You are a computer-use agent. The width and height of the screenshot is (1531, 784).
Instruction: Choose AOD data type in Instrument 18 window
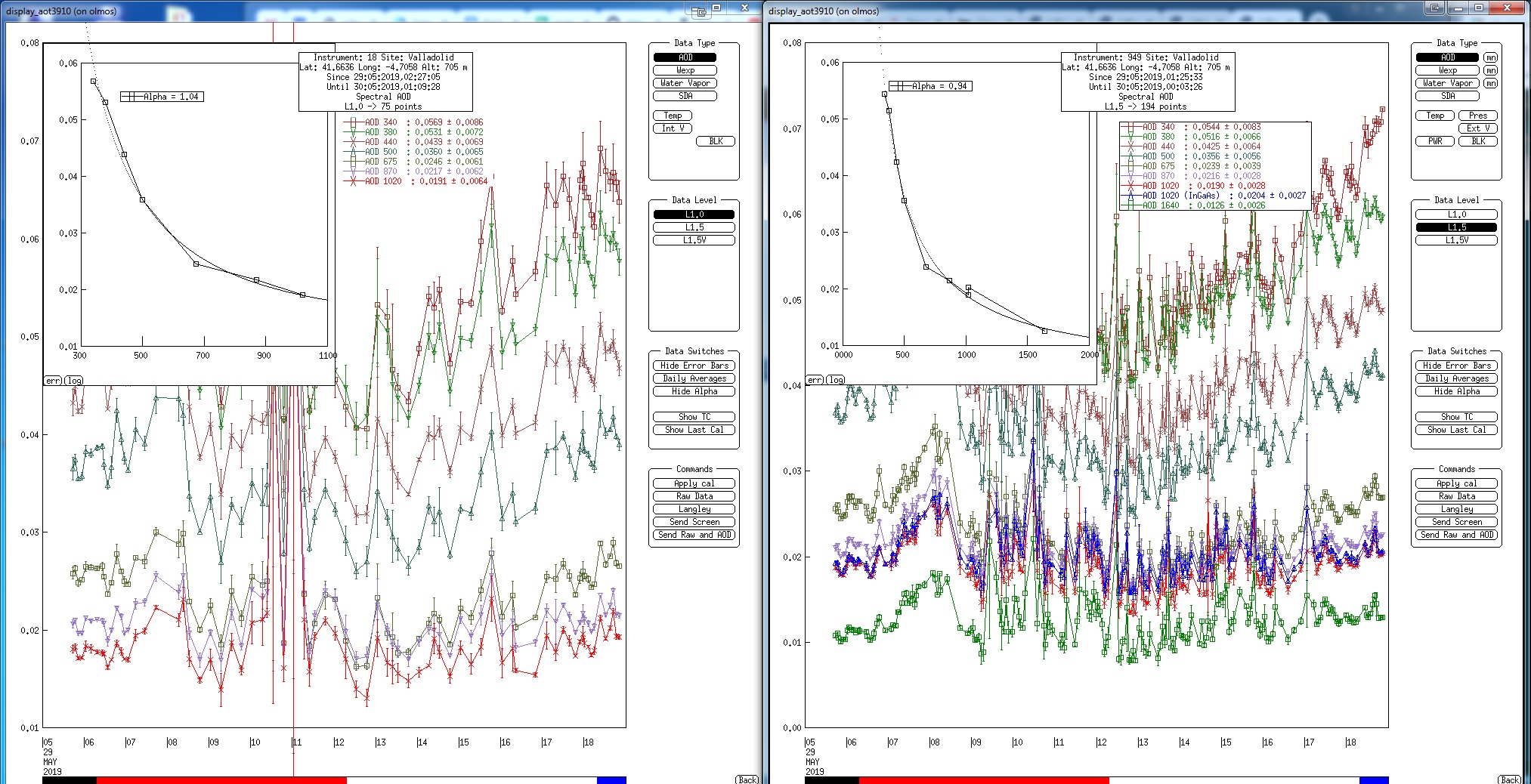pyautogui.click(x=685, y=57)
